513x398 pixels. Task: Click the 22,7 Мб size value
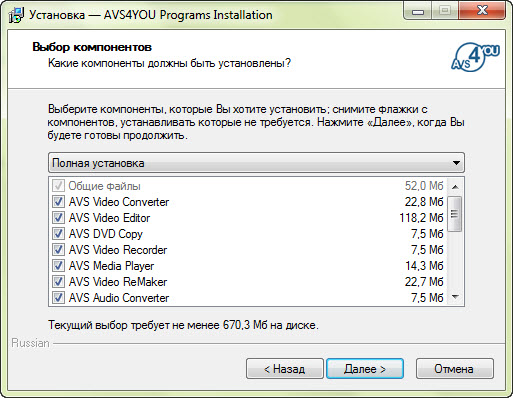tap(424, 282)
